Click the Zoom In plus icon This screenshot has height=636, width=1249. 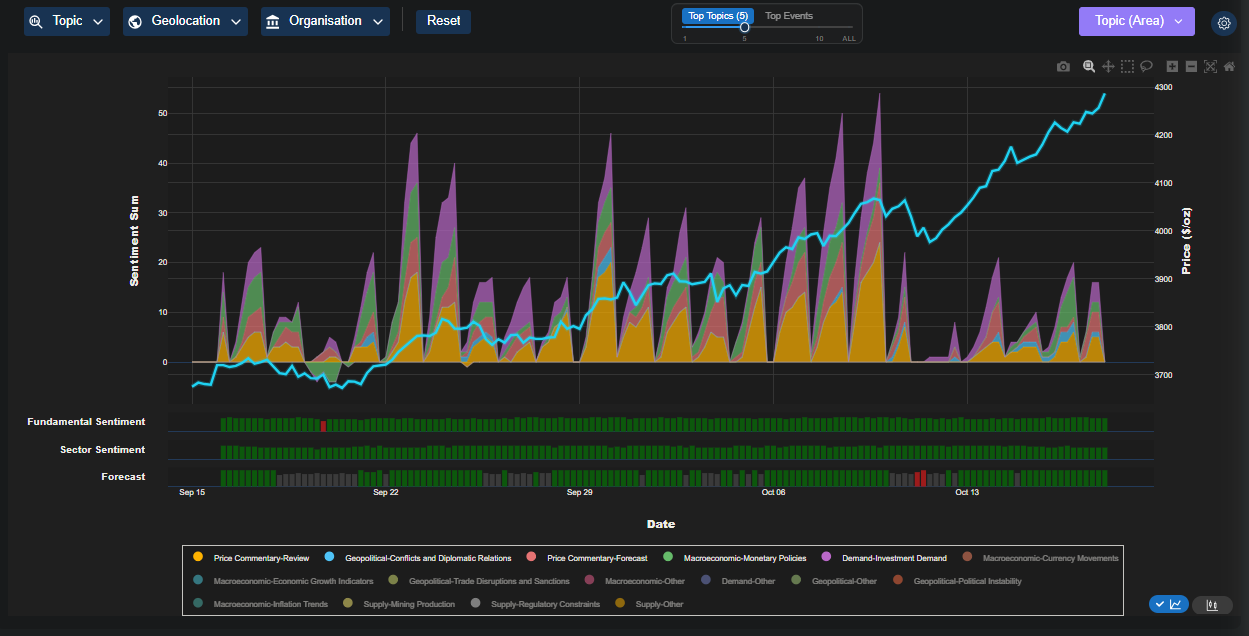click(x=1172, y=67)
